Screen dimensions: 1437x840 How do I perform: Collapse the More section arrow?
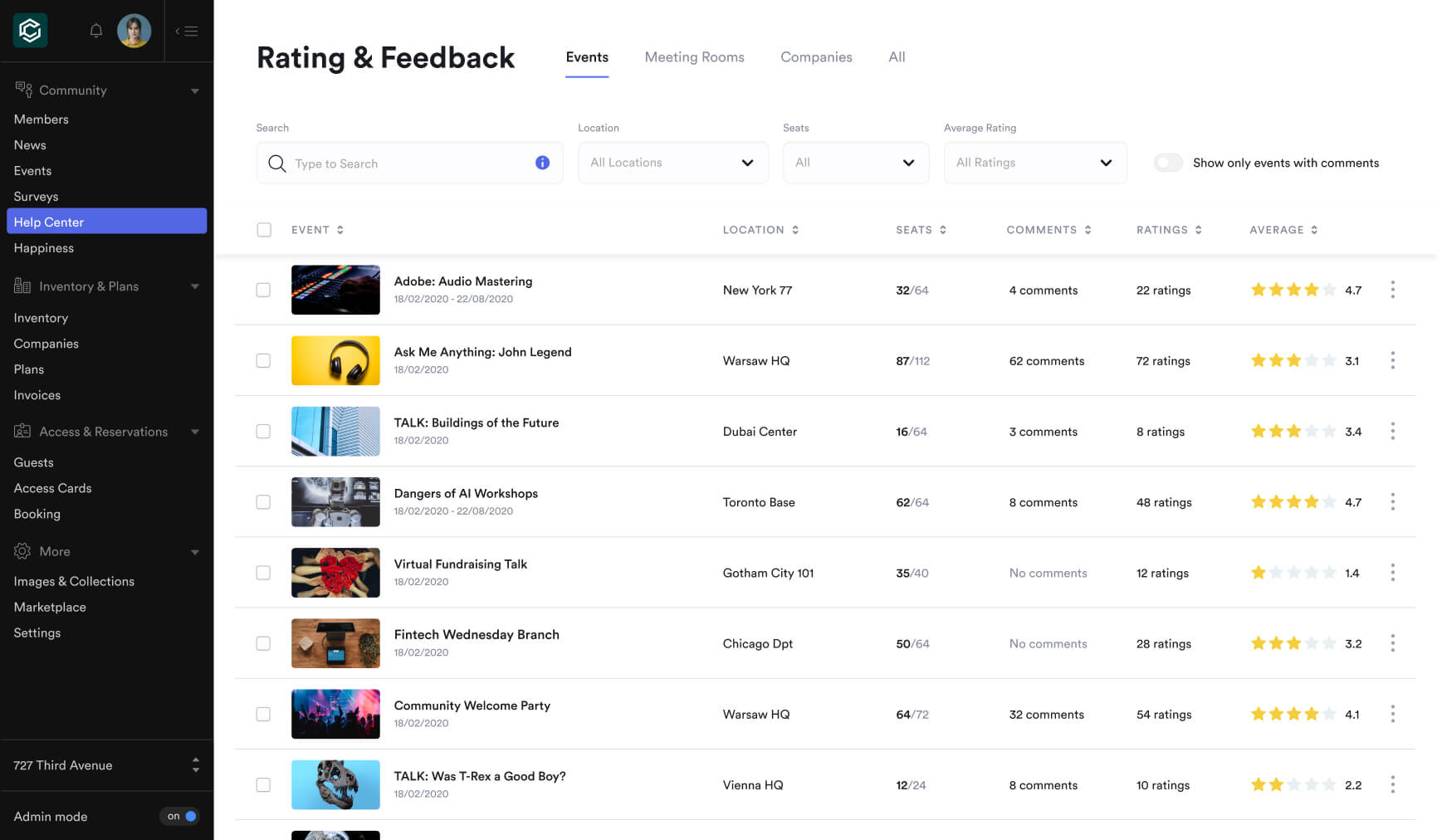[195, 552]
